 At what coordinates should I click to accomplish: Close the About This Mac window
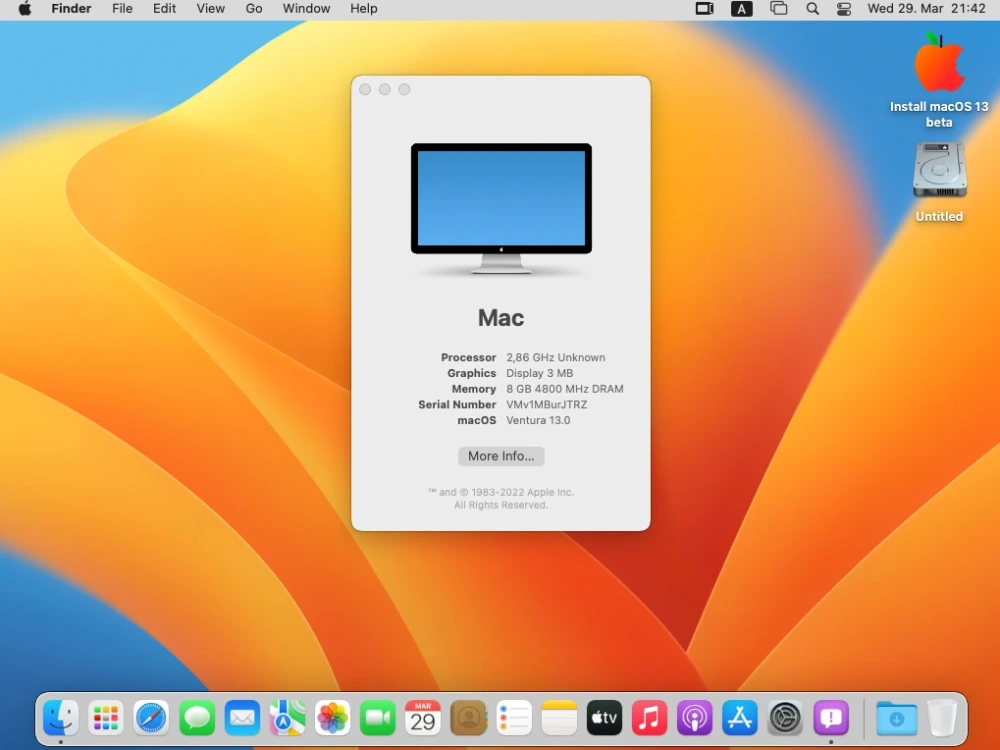[365, 89]
